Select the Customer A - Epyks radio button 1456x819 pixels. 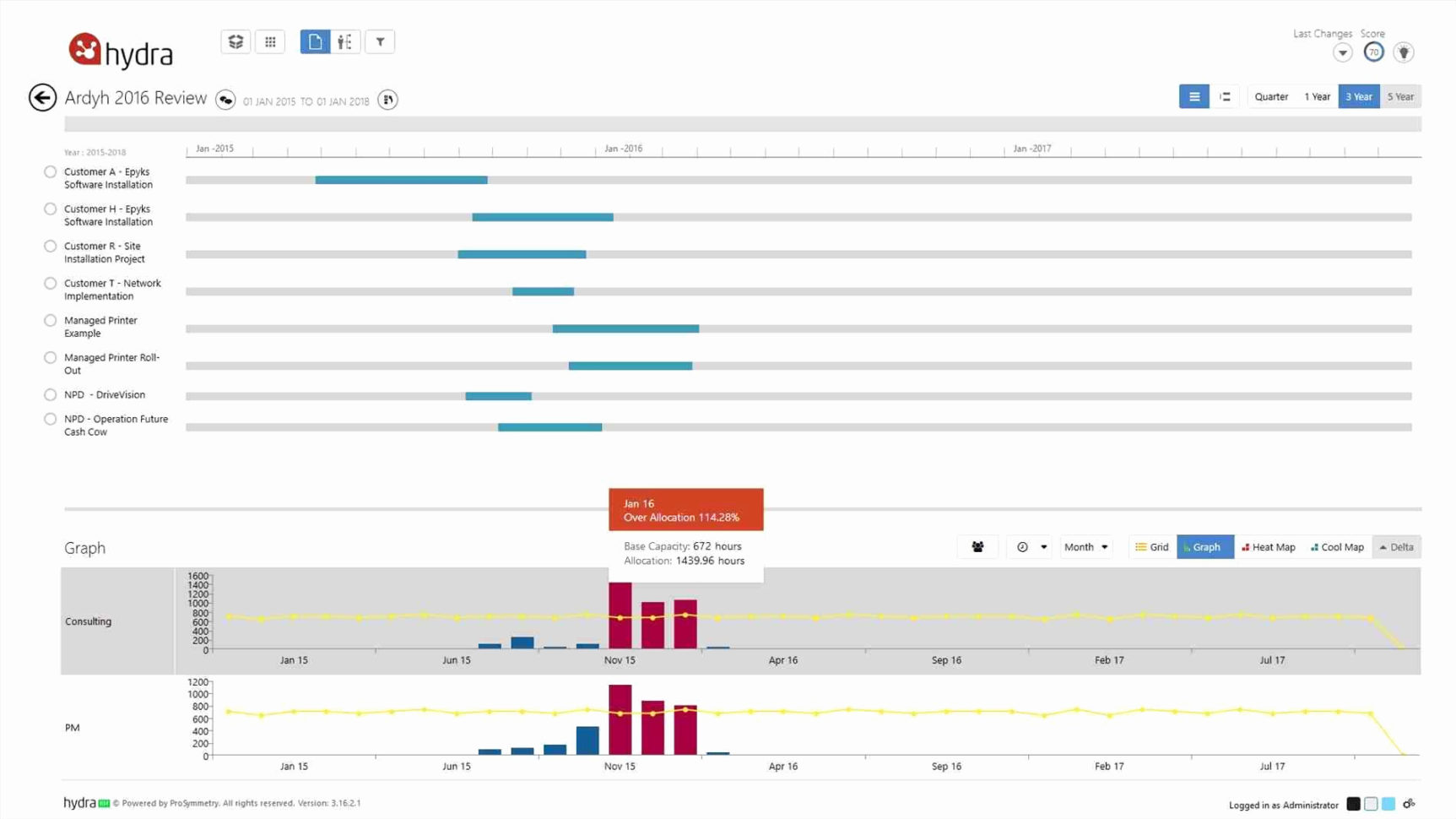click(x=51, y=172)
